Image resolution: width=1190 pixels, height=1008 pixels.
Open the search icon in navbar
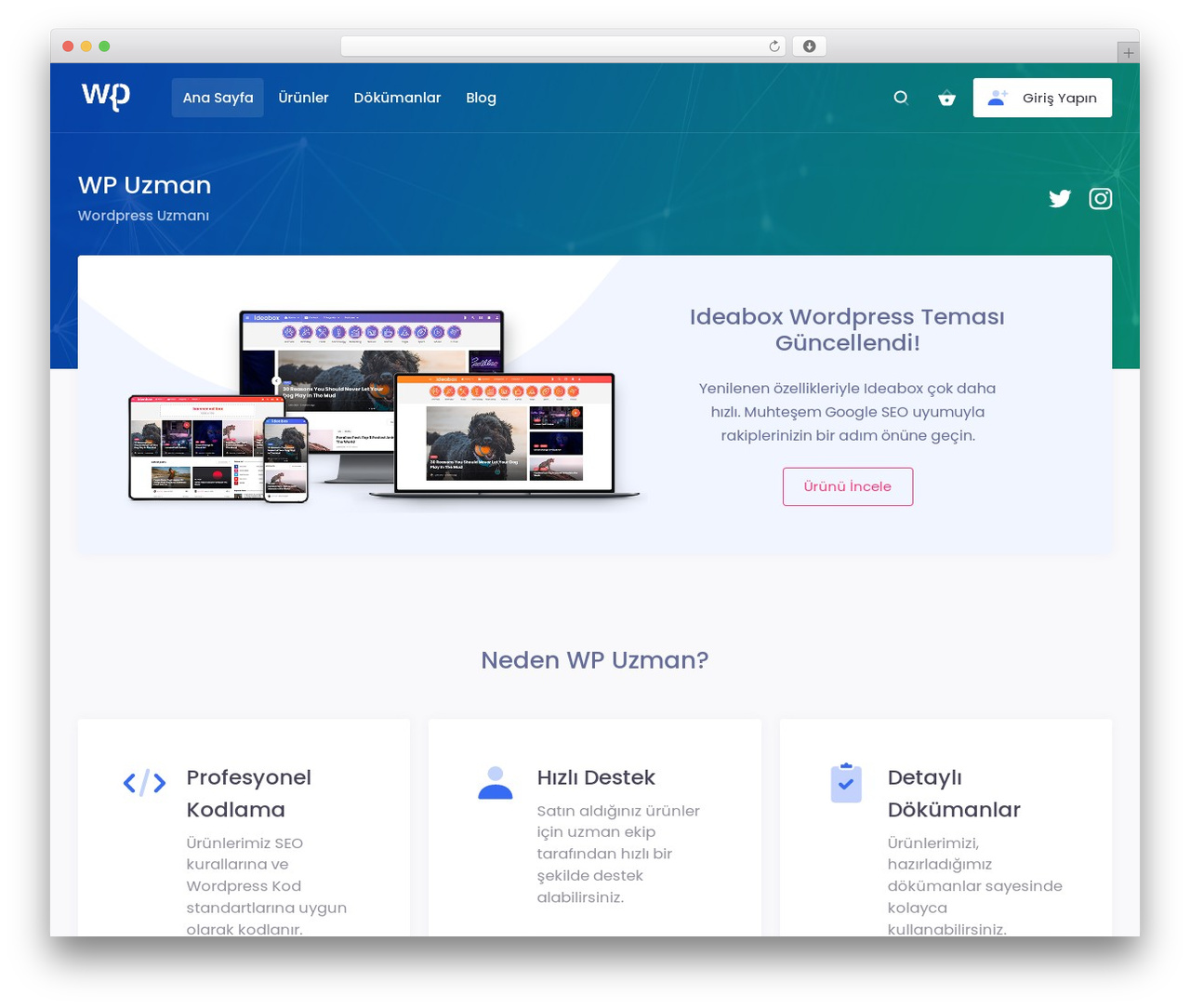(x=901, y=98)
